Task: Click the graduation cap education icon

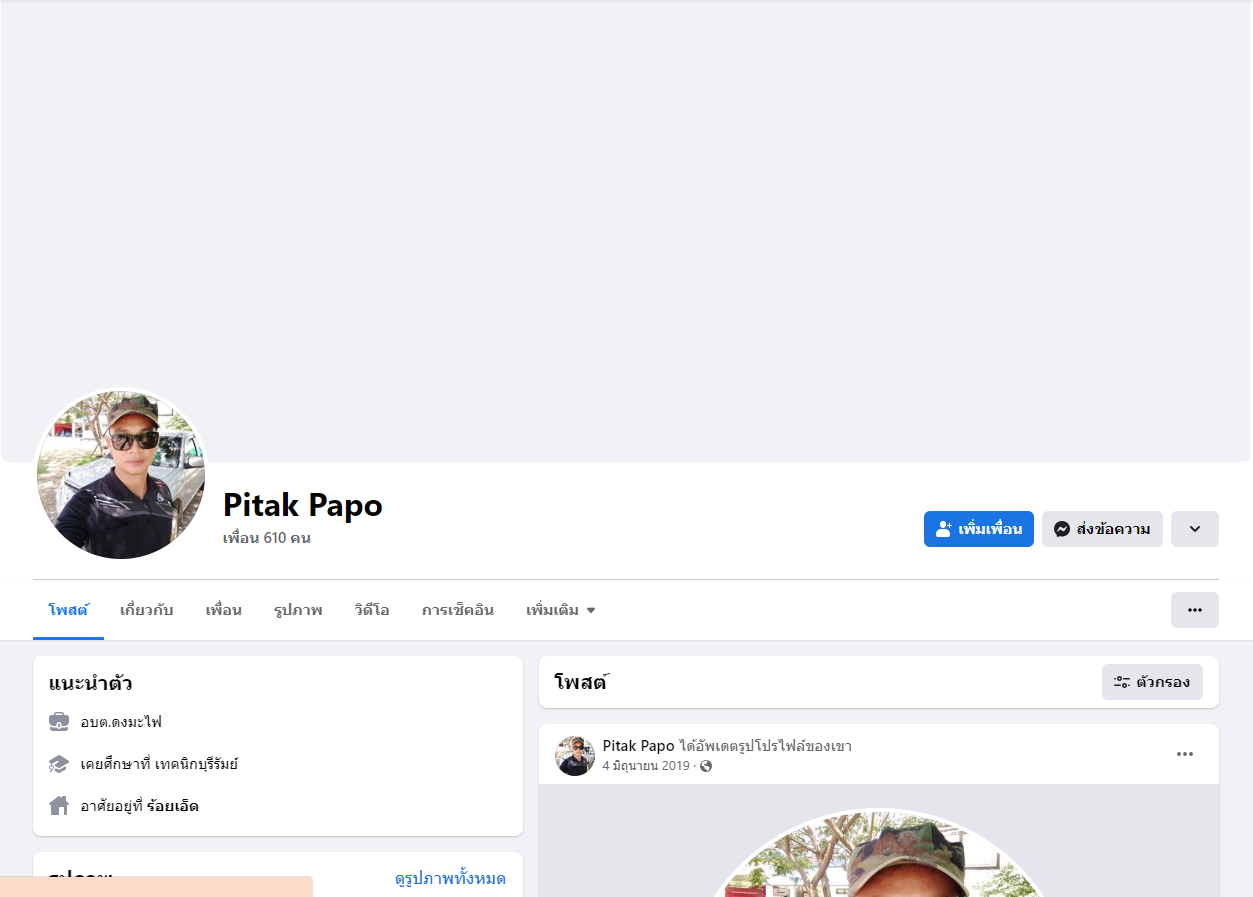Action: point(59,764)
